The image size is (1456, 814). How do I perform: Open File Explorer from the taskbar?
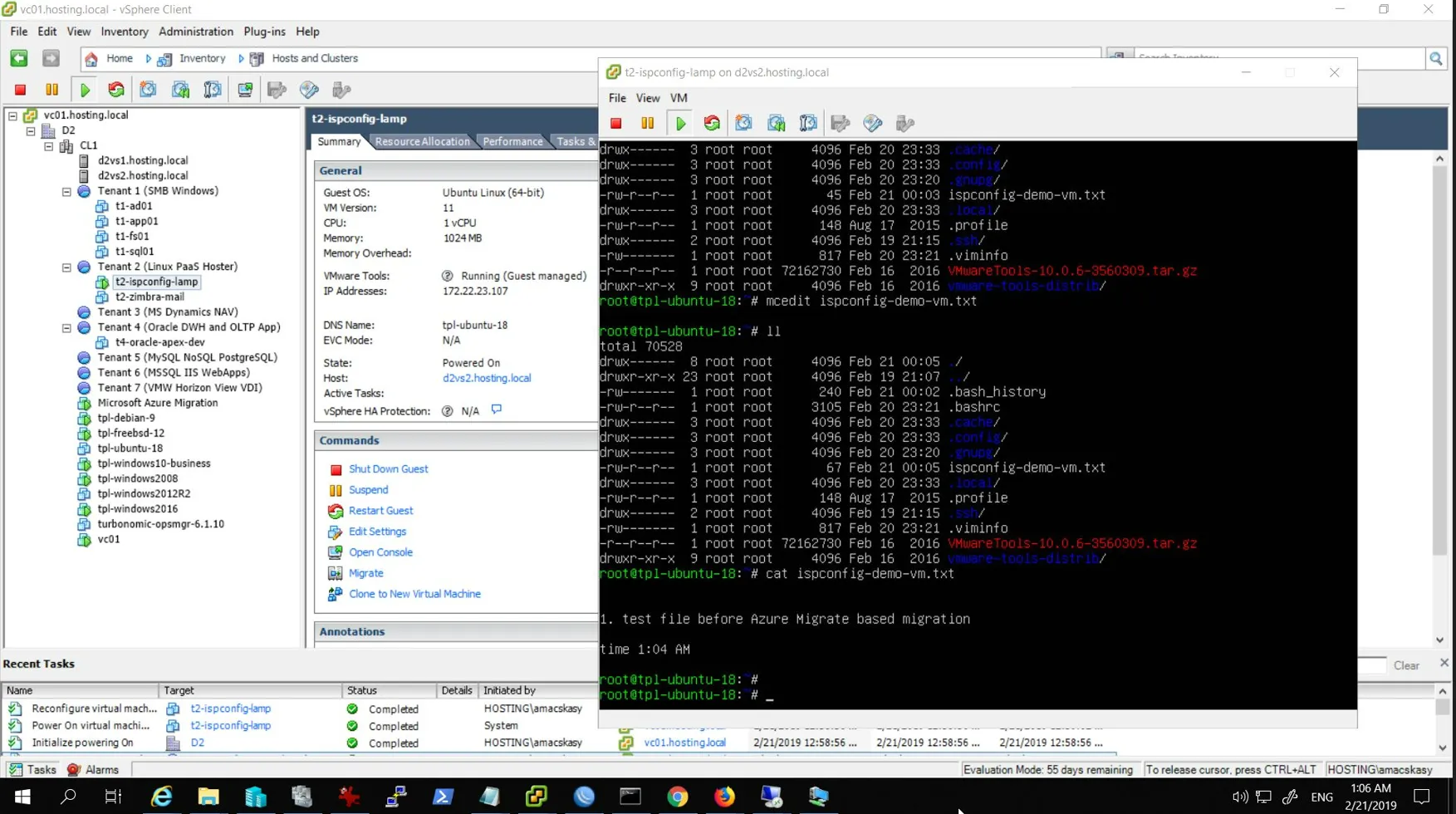[x=208, y=797]
